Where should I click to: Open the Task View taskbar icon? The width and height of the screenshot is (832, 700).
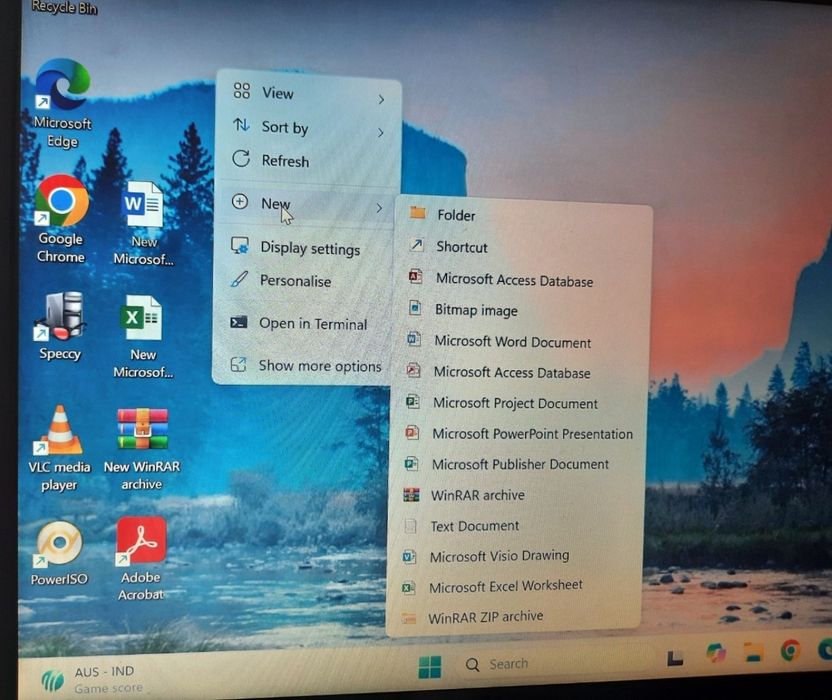pos(675,658)
